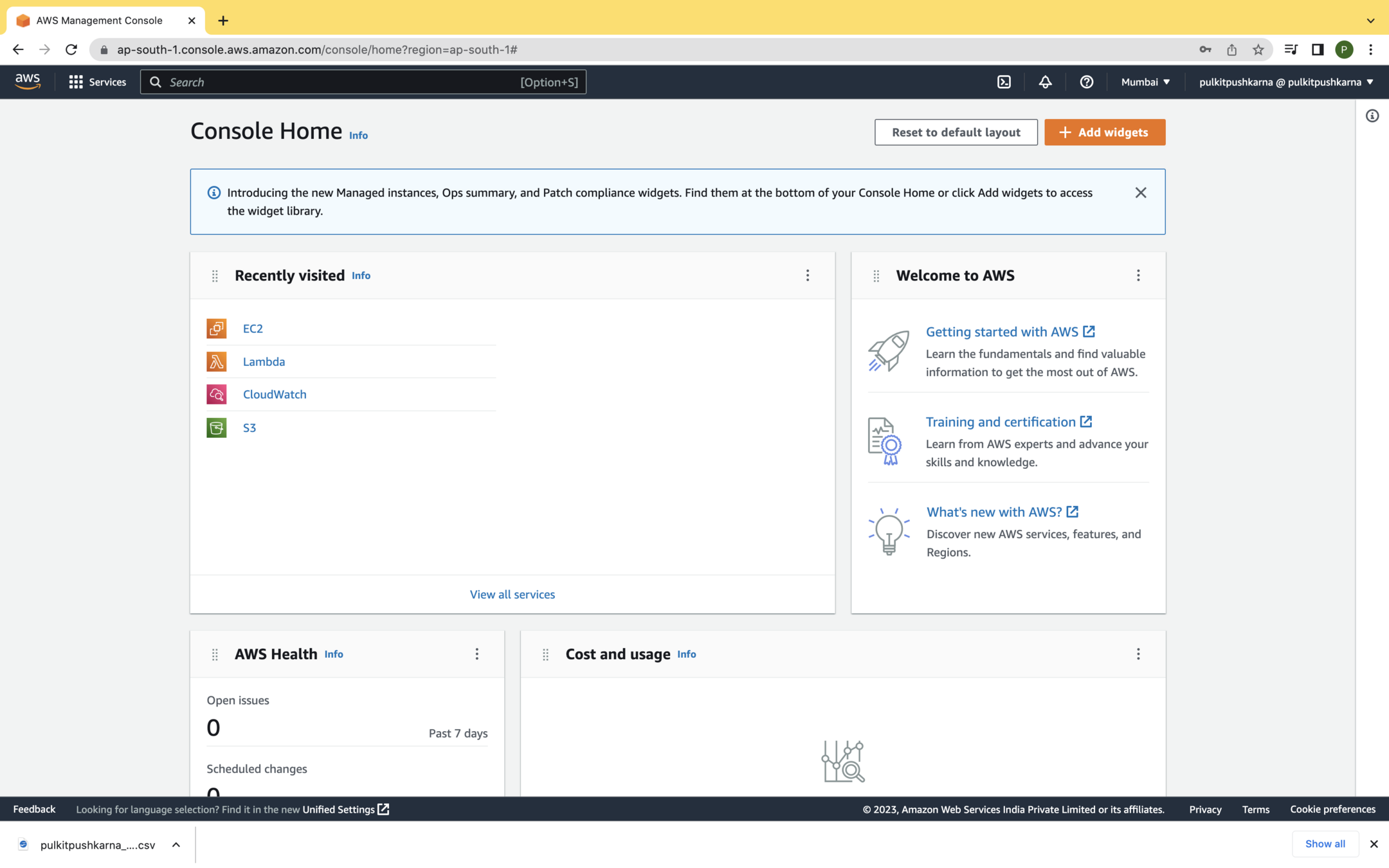This screenshot has width=1389, height=868.
Task: Open Cost and usage widget menu
Action: click(1138, 654)
